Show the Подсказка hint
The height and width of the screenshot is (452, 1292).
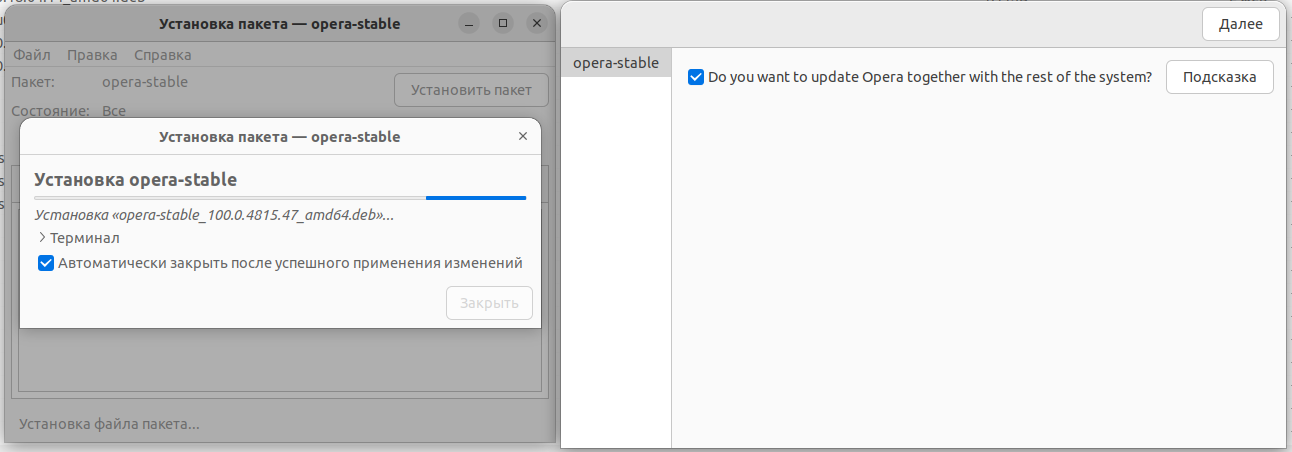(x=1219, y=77)
